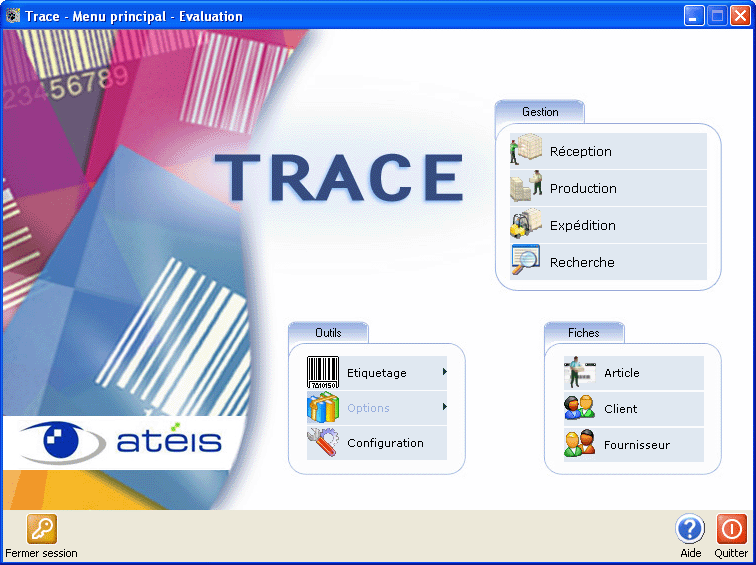Open the Production menu entry label

click(x=583, y=188)
